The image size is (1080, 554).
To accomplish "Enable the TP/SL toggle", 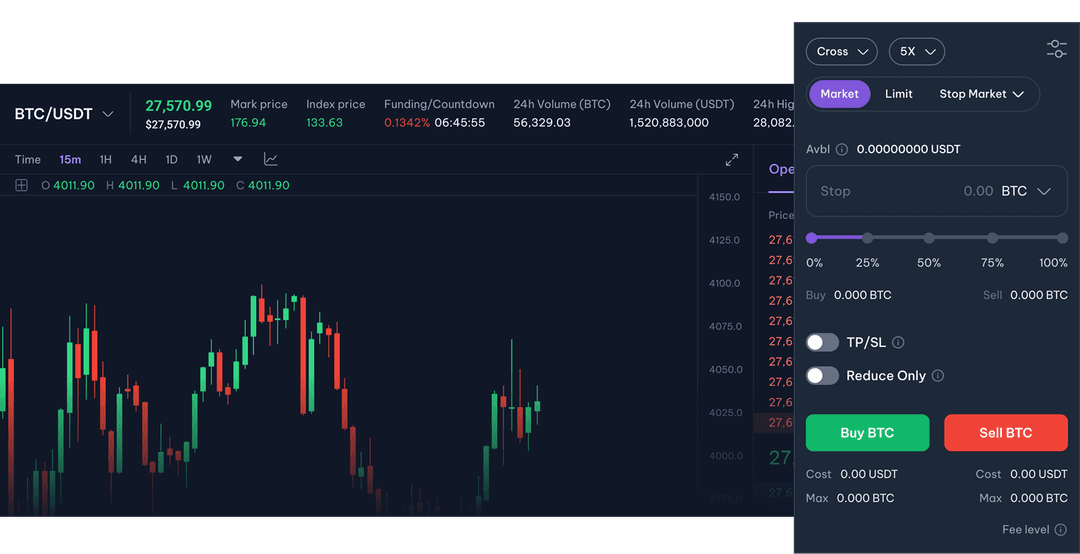I will click(822, 342).
